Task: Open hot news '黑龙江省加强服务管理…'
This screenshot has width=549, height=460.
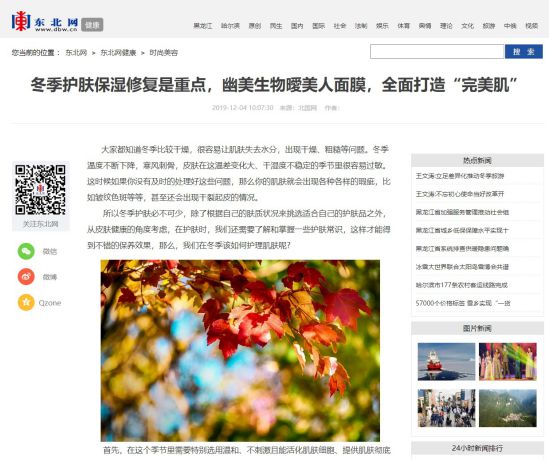Action: click(462, 212)
